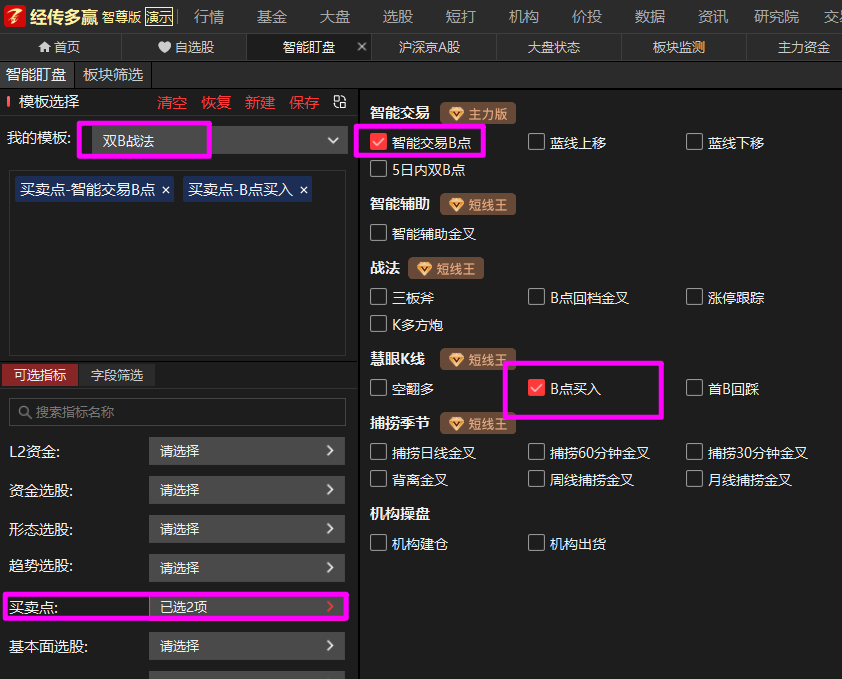This screenshot has height=679, width=842.
Task: Click the 清空 button
Action: coord(172,102)
